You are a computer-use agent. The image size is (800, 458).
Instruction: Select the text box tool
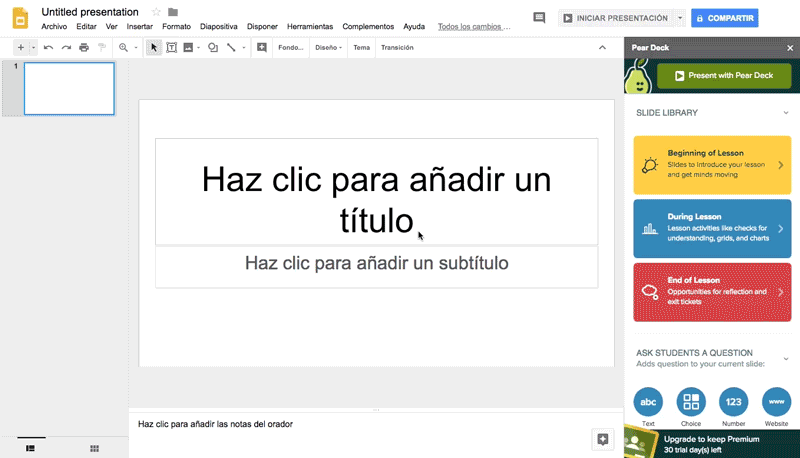coord(171,48)
